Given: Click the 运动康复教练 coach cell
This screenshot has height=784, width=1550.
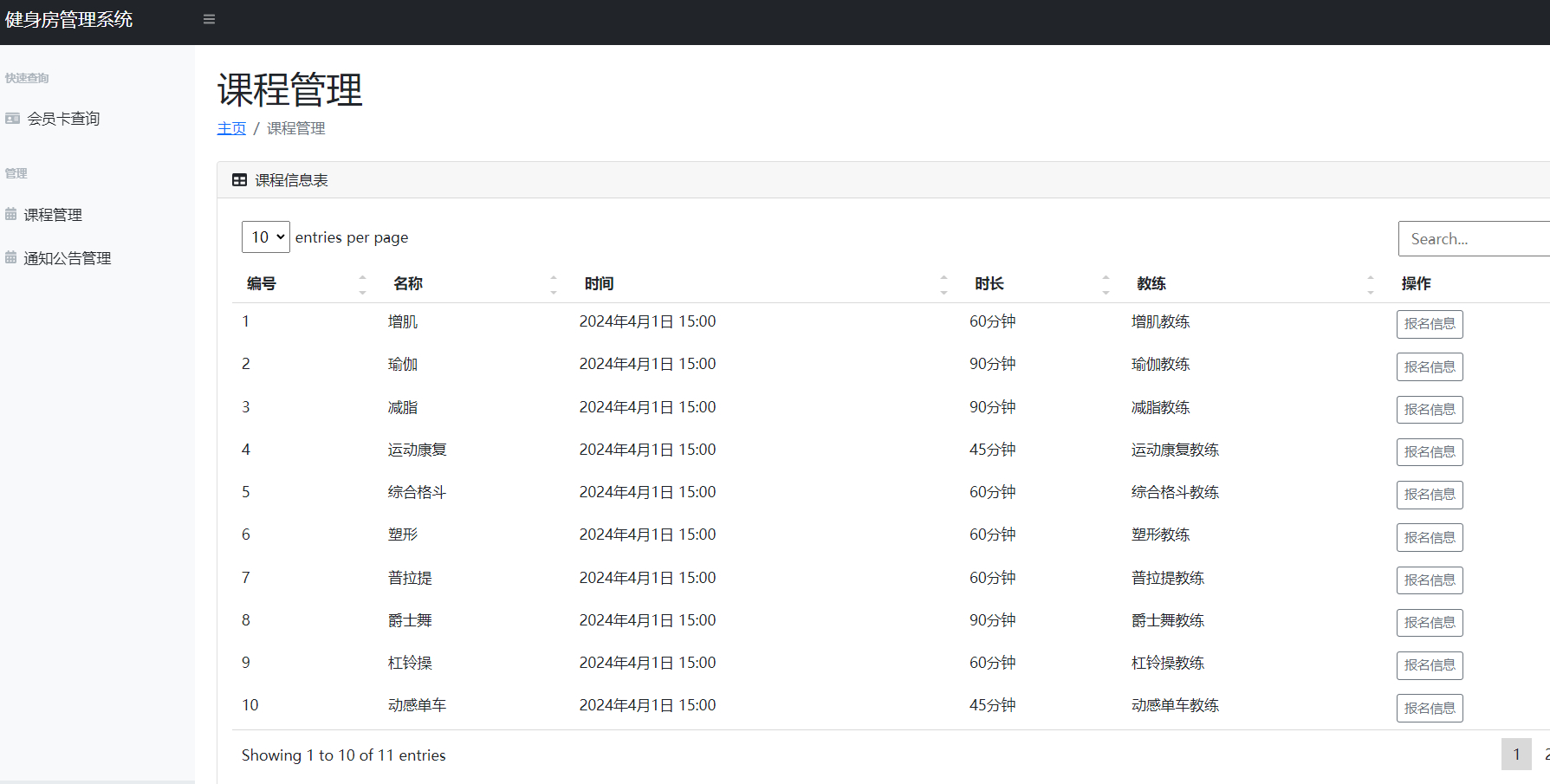Looking at the screenshot, I should pyautogui.click(x=1175, y=450).
